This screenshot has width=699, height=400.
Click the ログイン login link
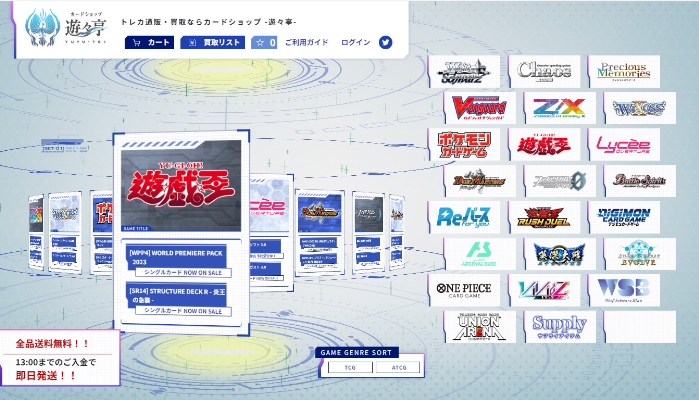click(356, 42)
